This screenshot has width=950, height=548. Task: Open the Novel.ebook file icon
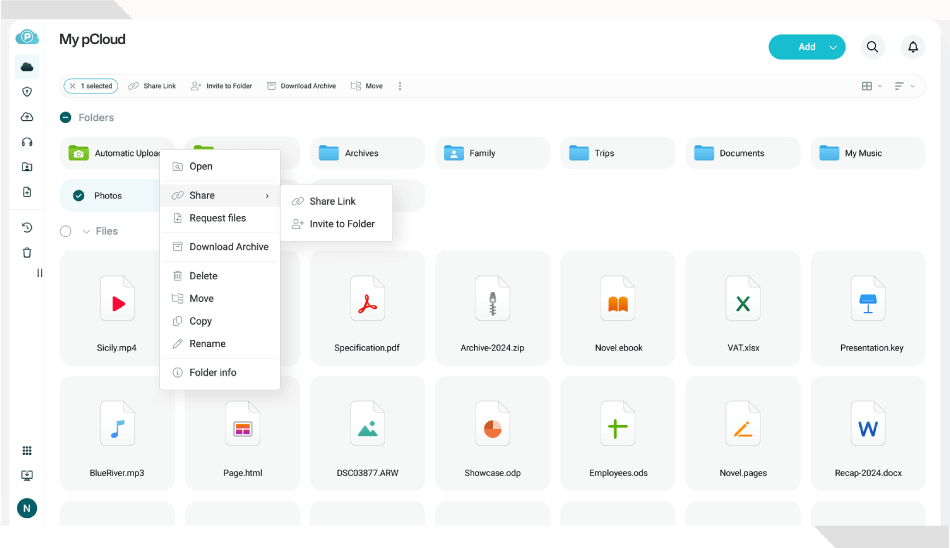tap(618, 299)
